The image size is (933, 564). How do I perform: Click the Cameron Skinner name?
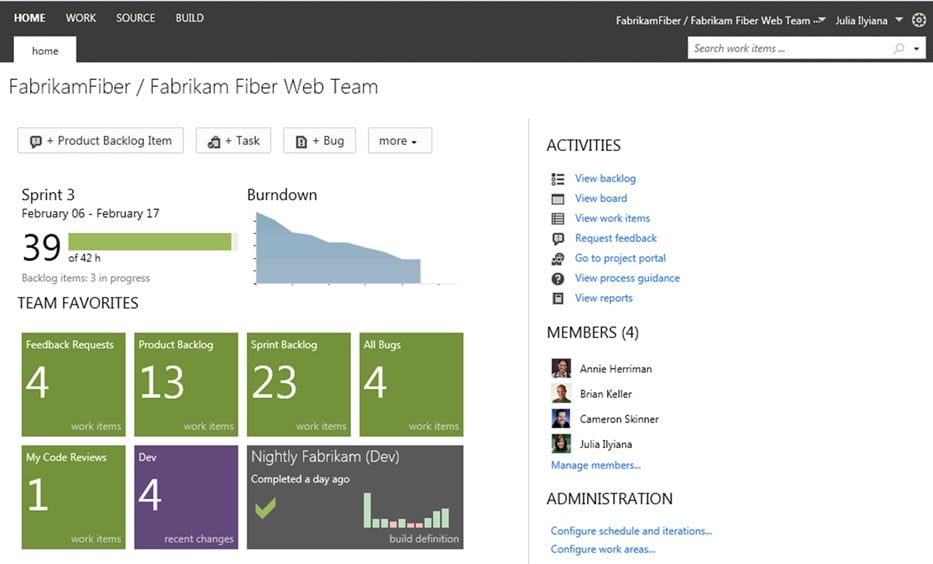click(619, 419)
